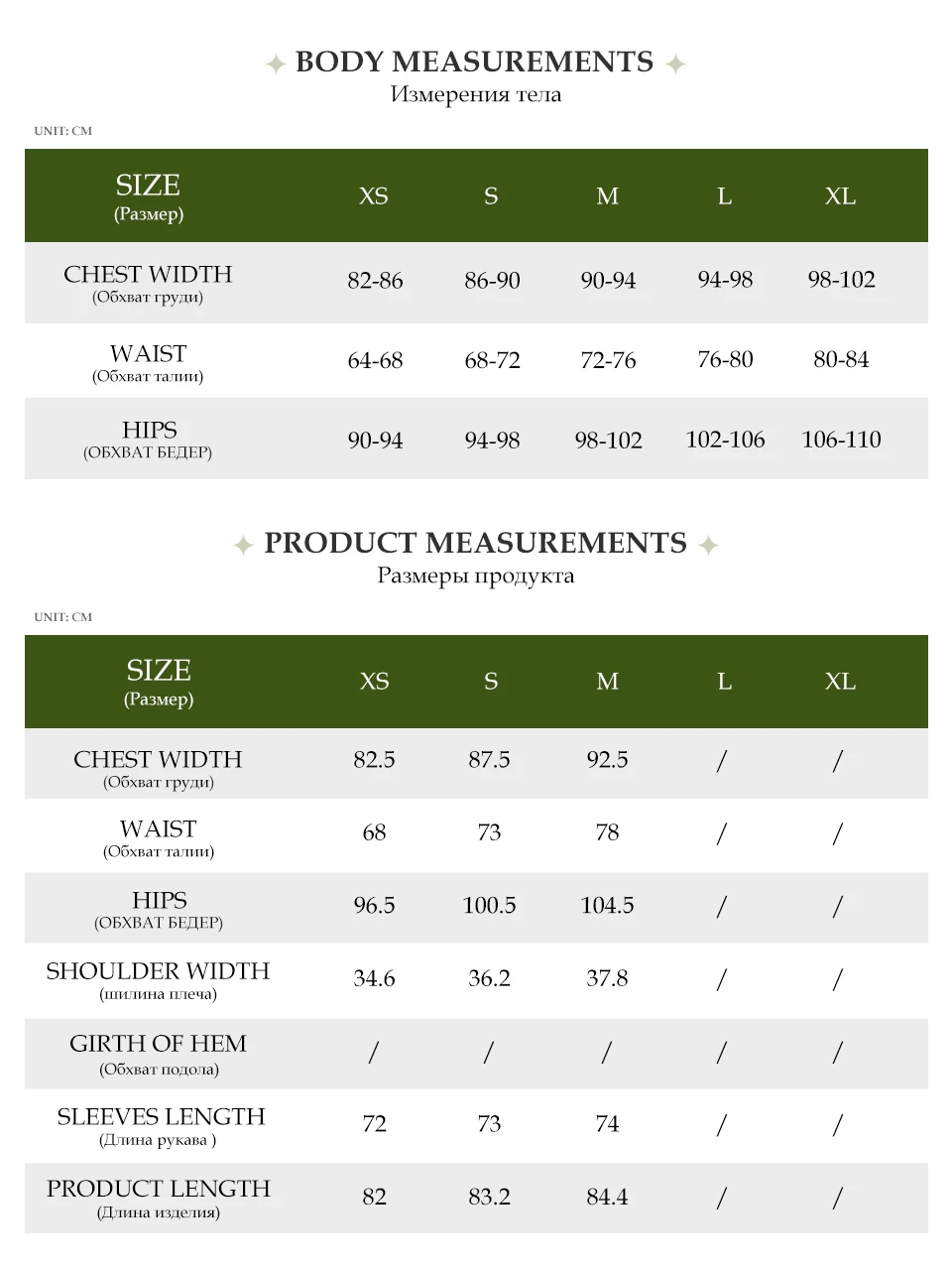
Task: Click shoulder width value 34.6
Action: pos(374,978)
